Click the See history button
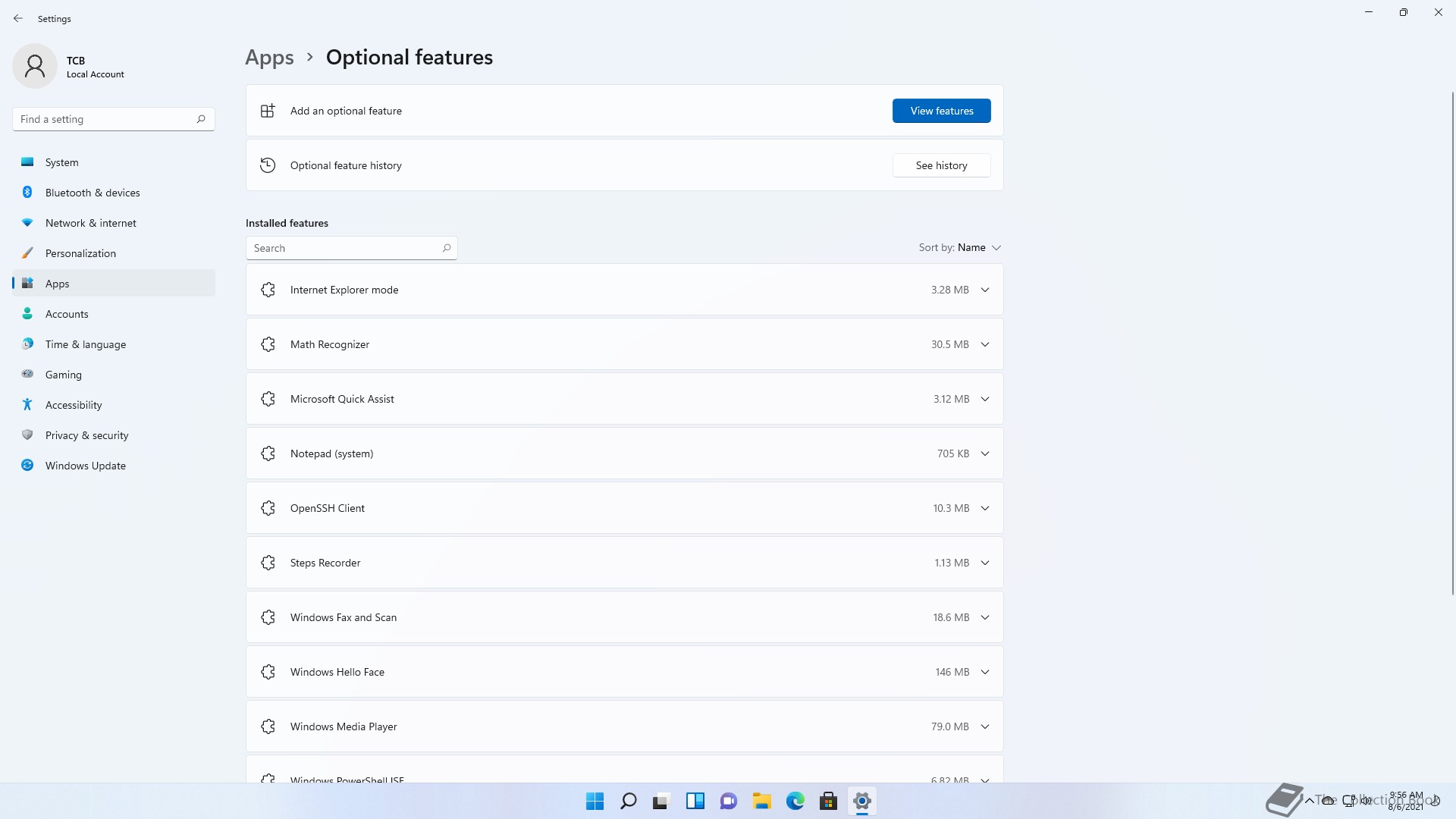 941,165
